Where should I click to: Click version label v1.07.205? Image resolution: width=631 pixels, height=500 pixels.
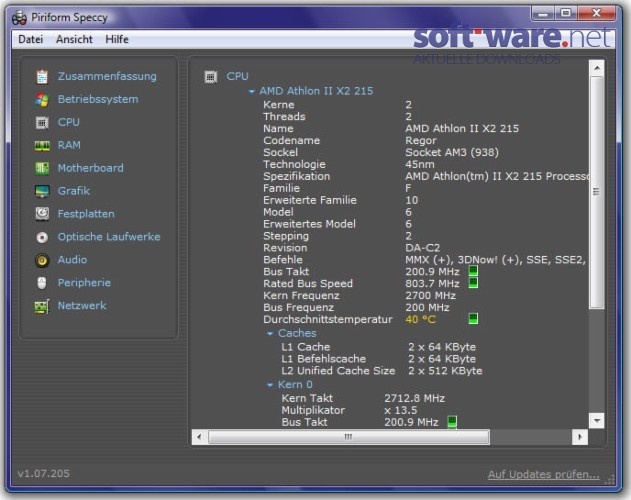pyautogui.click(x=43, y=473)
